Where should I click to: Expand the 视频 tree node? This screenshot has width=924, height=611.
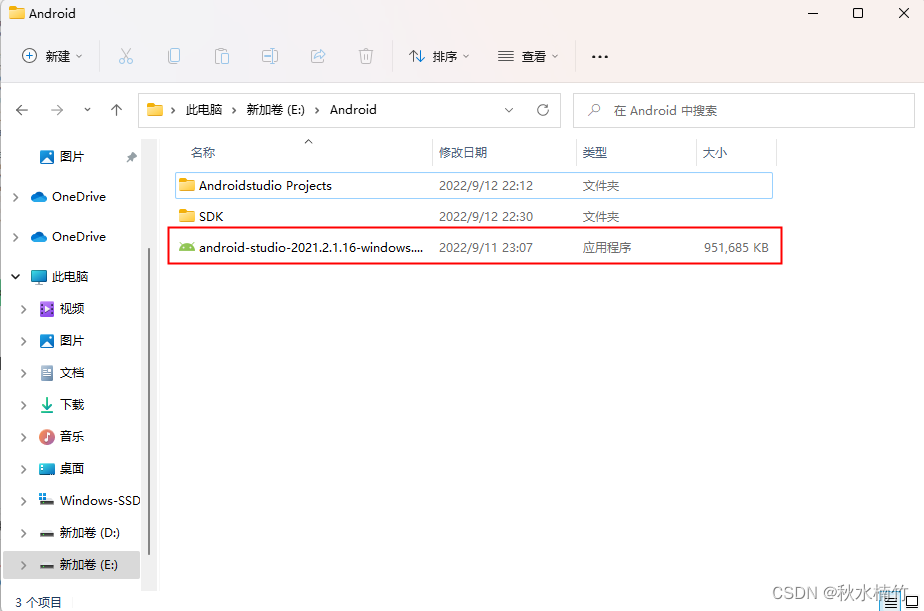click(x=24, y=309)
